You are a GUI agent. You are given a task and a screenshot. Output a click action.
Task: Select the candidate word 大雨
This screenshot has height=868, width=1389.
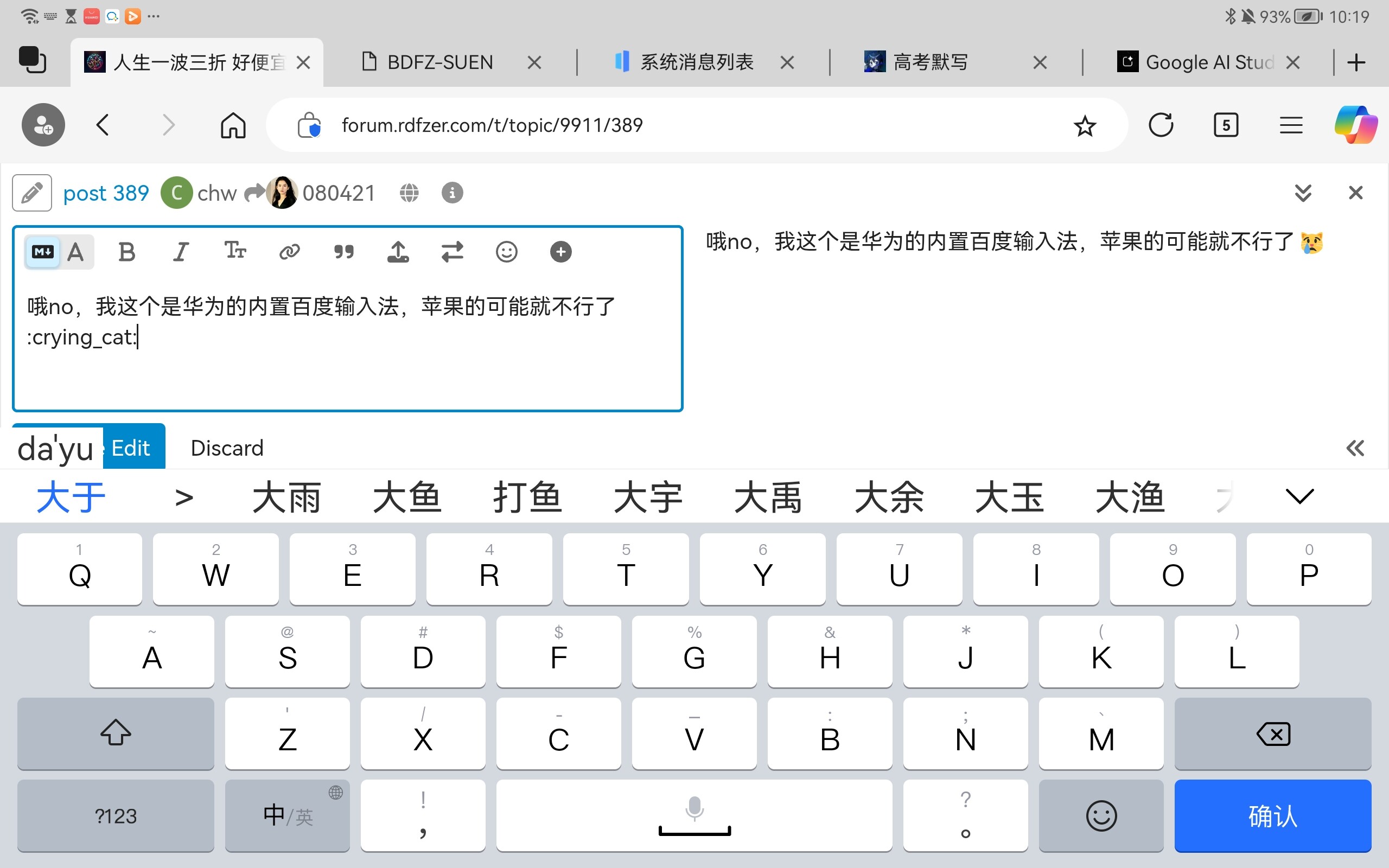[286, 497]
